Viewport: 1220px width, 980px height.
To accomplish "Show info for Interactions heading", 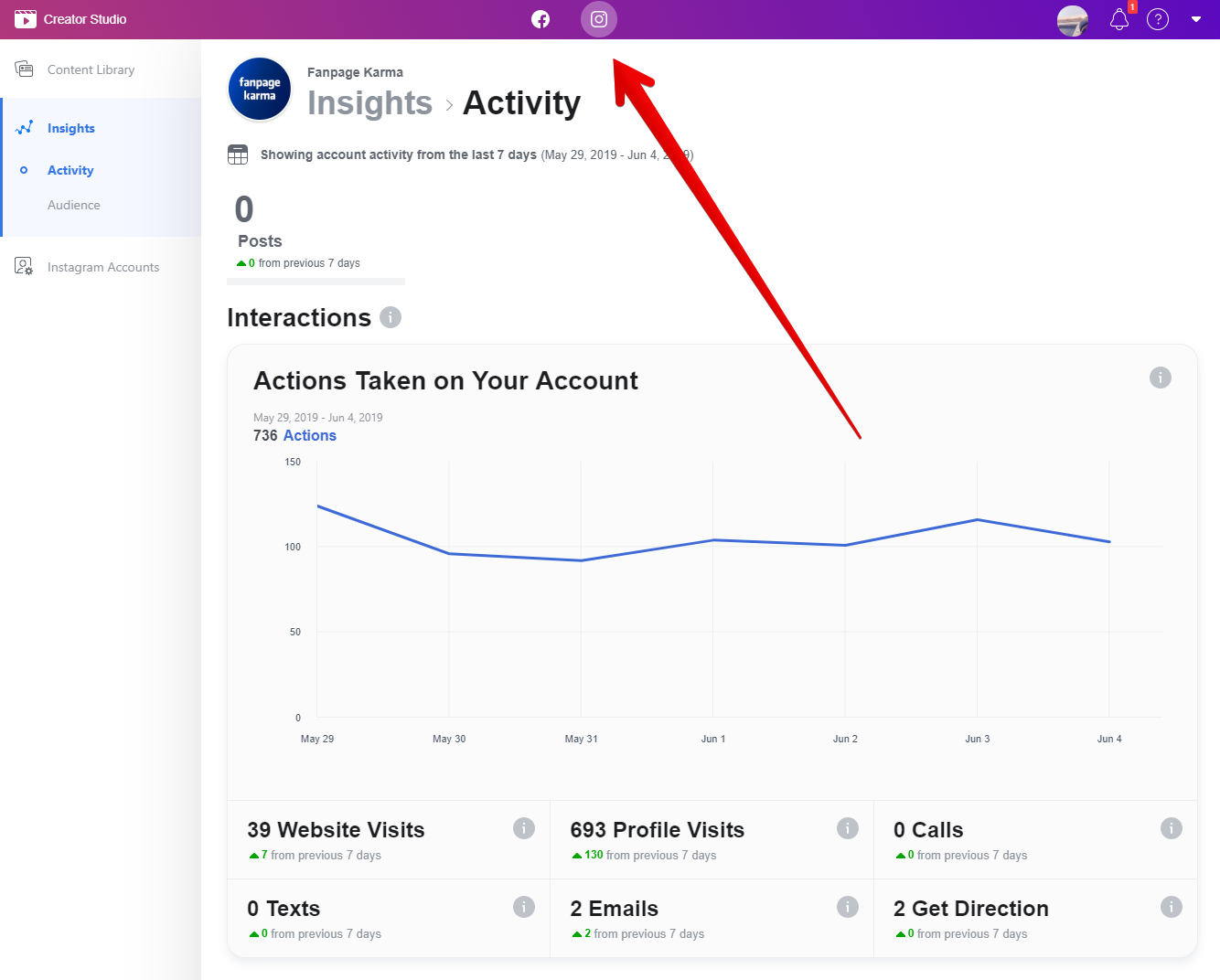I will pos(391,317).
